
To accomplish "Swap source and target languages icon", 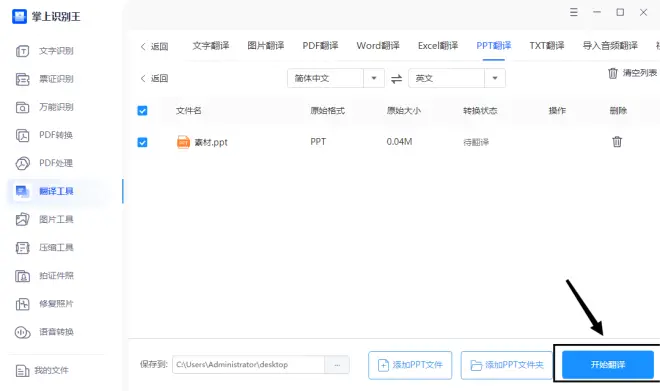I will (397, 78).
